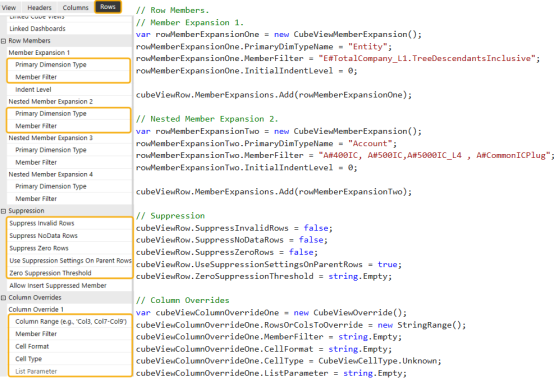Viewport: 554px width, 378px height.
Task: Select Nested Member Expansion 4 row
Action: (69, 175)
